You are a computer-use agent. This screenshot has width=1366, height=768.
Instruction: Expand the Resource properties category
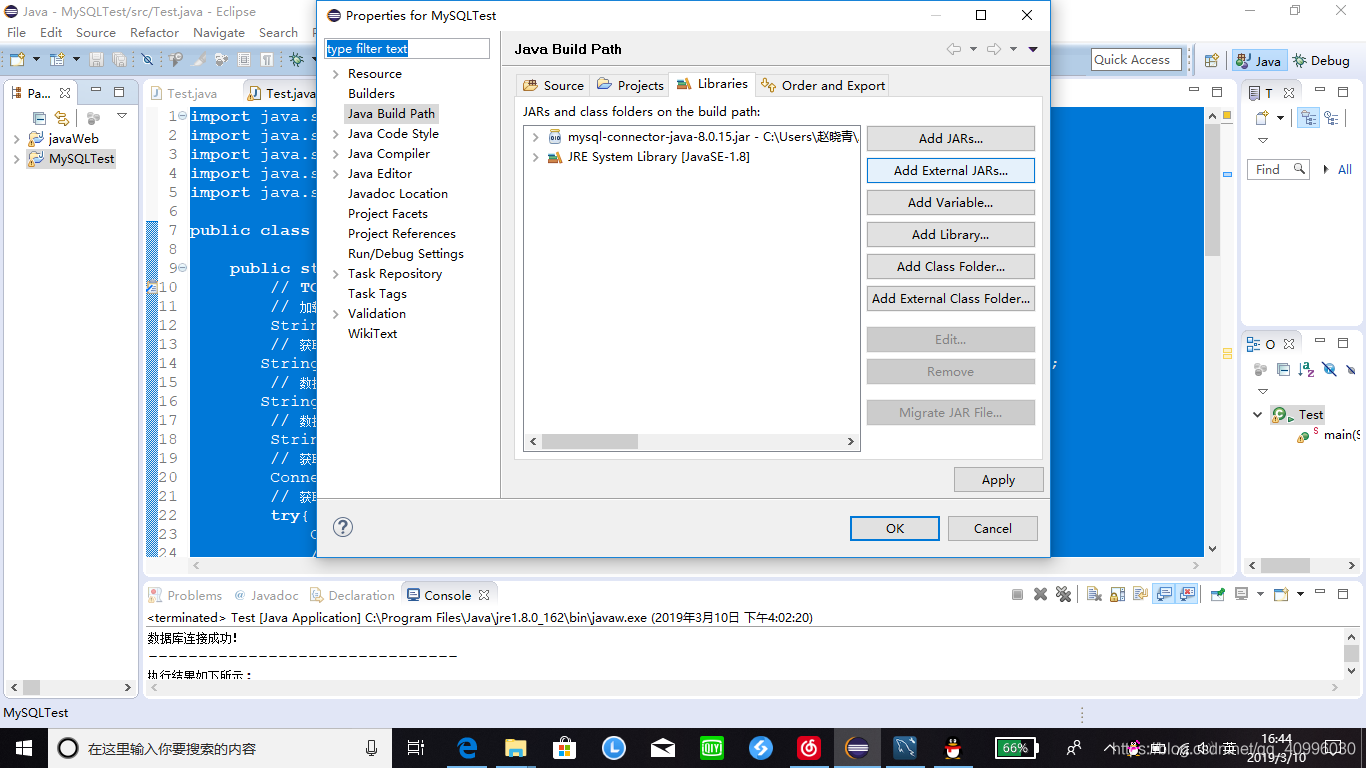335,74
